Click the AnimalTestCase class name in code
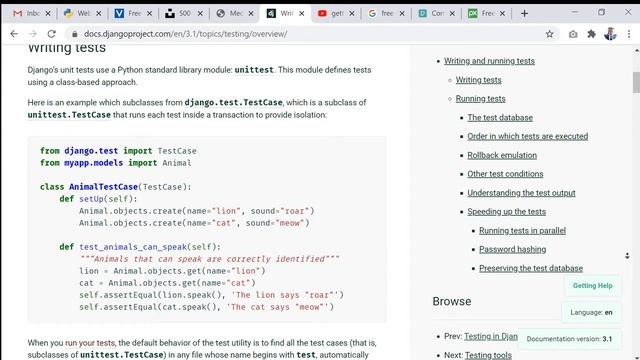 click(103, 187)
